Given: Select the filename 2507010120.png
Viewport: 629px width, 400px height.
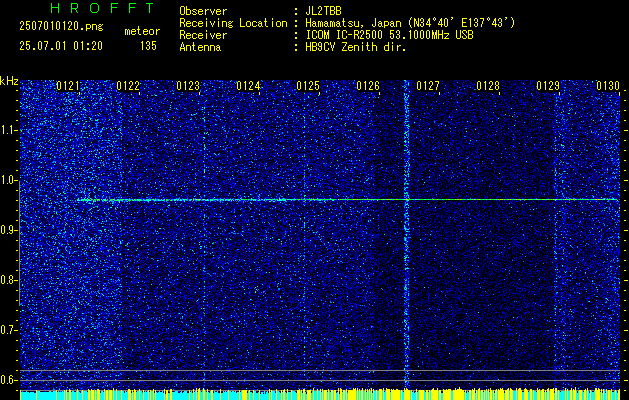Looking at the screenshot, I should pos(61,27).
